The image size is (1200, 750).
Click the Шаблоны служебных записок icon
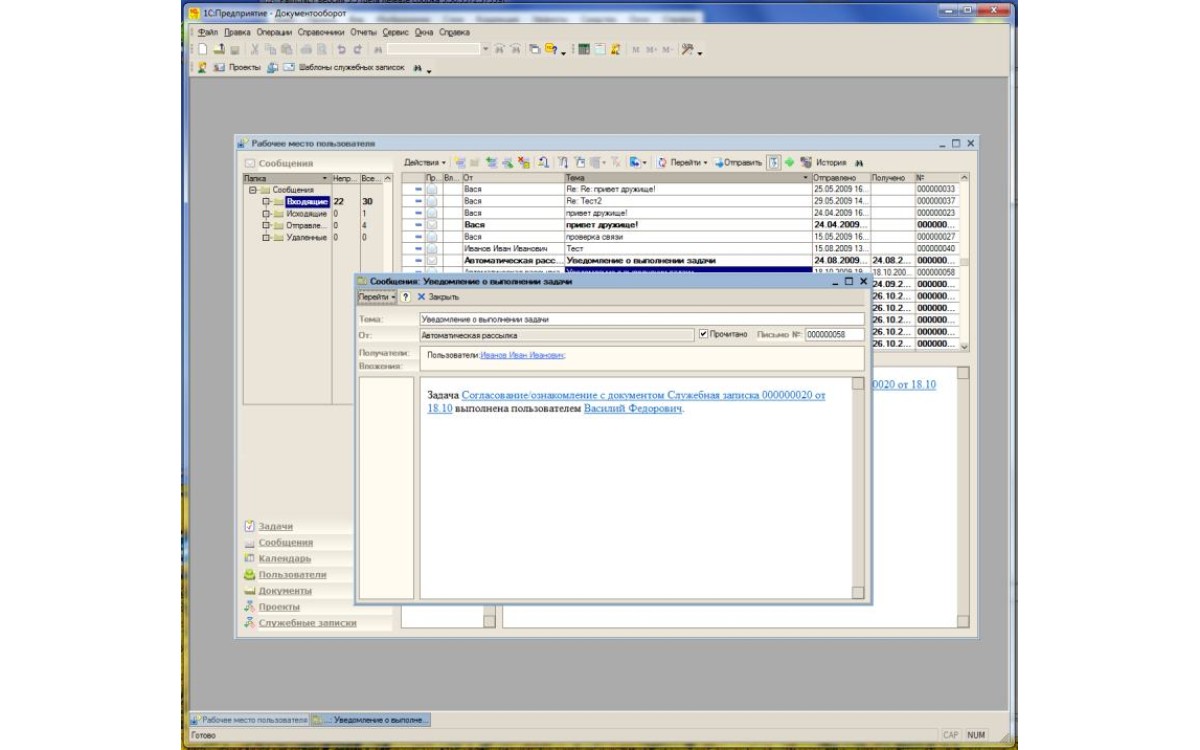[x=288, y=67]
